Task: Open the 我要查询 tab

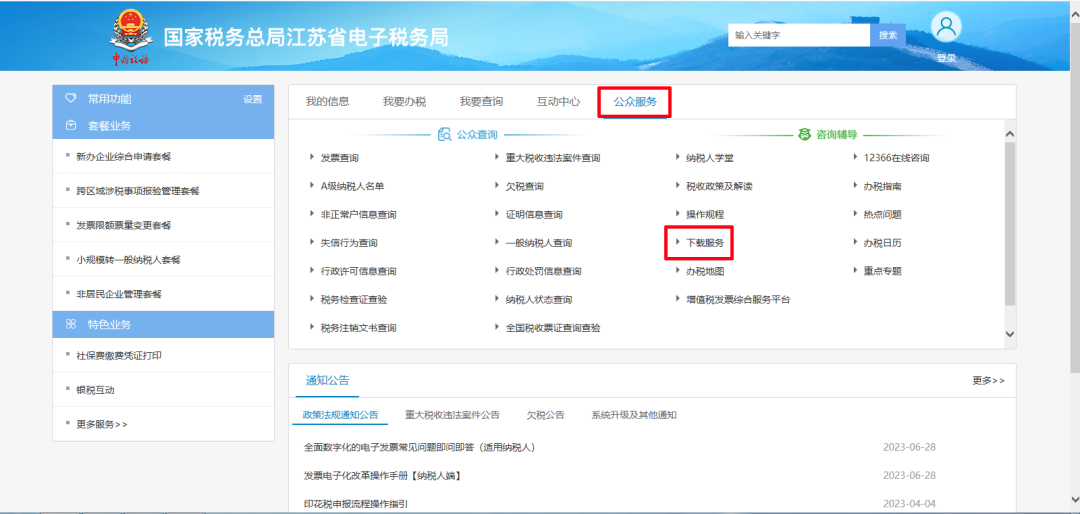Action: pyautogui.click(x=481, y=102)
